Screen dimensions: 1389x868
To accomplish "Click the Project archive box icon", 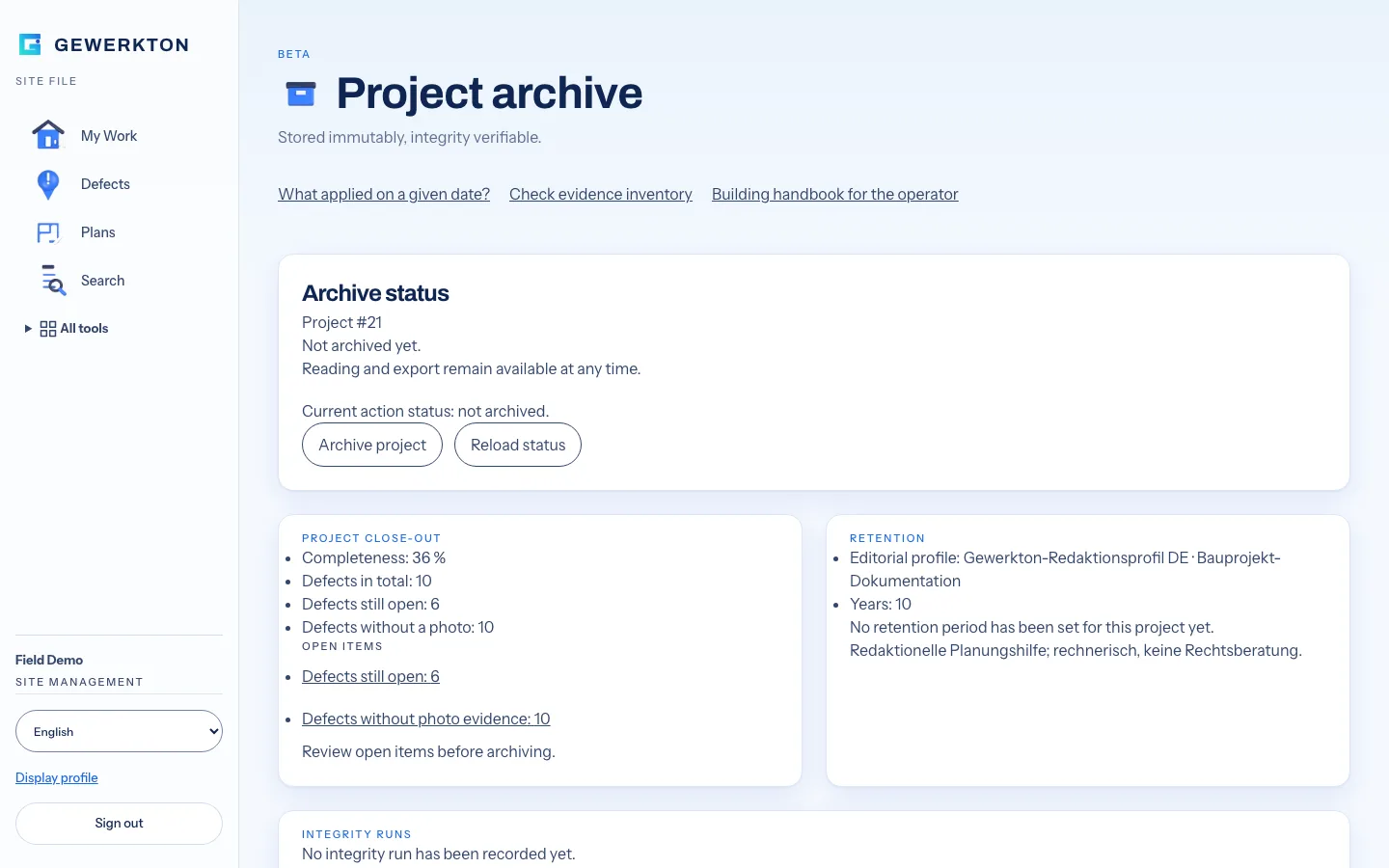I will click(301, 94).
